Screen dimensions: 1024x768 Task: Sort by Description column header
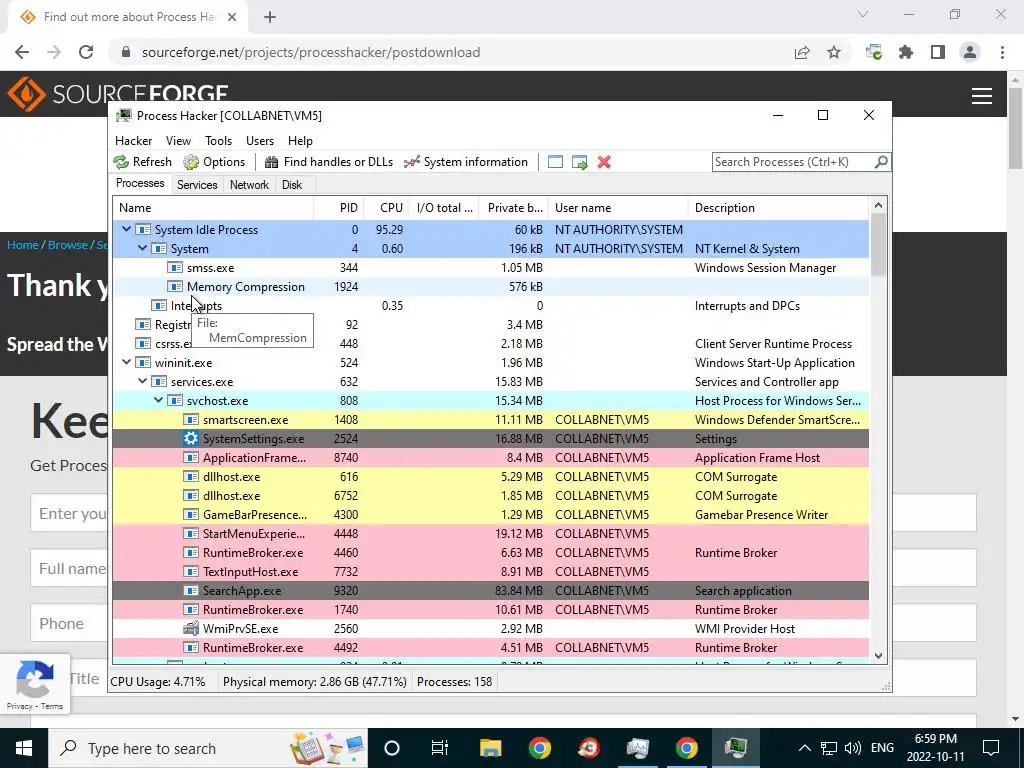778,208
